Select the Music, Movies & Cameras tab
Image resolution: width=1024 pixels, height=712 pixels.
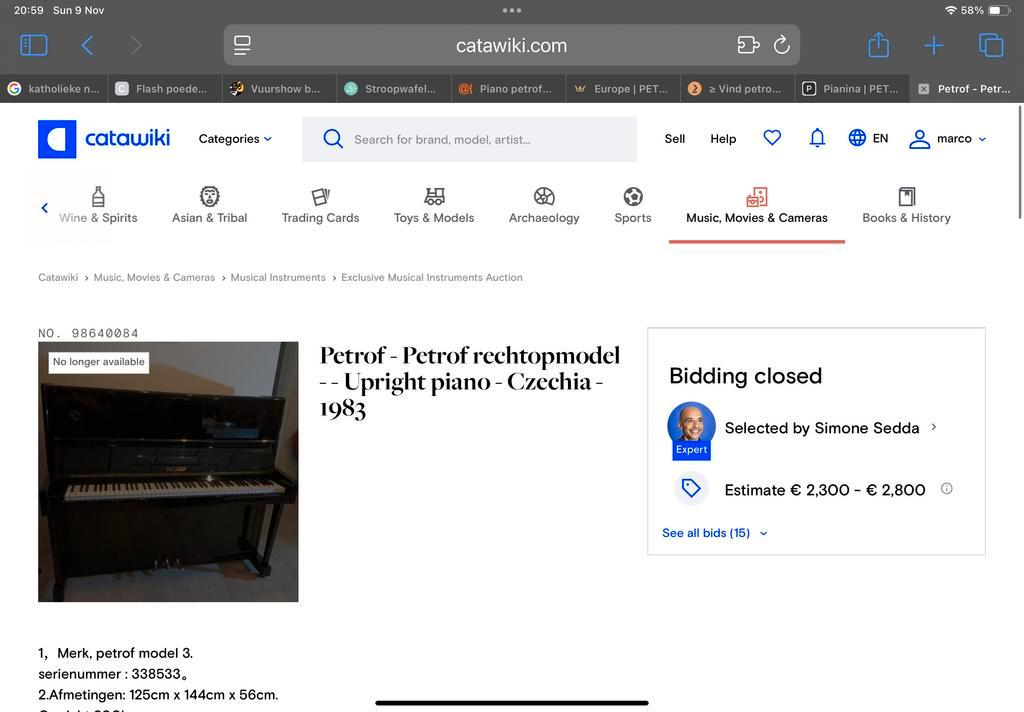(x=756, y=206)
